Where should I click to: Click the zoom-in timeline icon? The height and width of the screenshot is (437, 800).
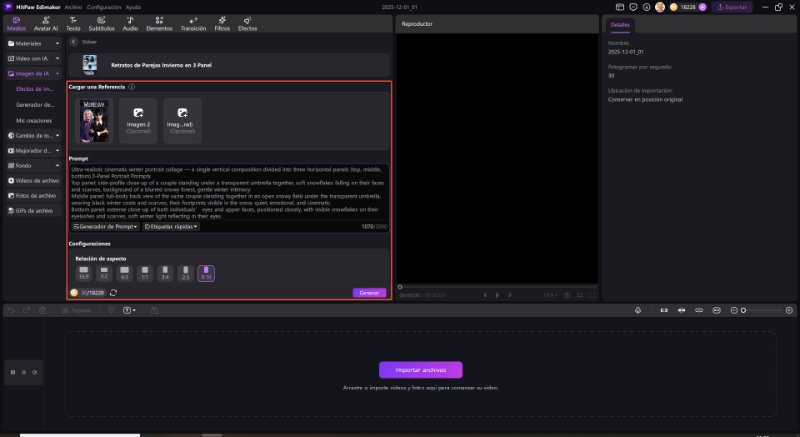point(789,310)
